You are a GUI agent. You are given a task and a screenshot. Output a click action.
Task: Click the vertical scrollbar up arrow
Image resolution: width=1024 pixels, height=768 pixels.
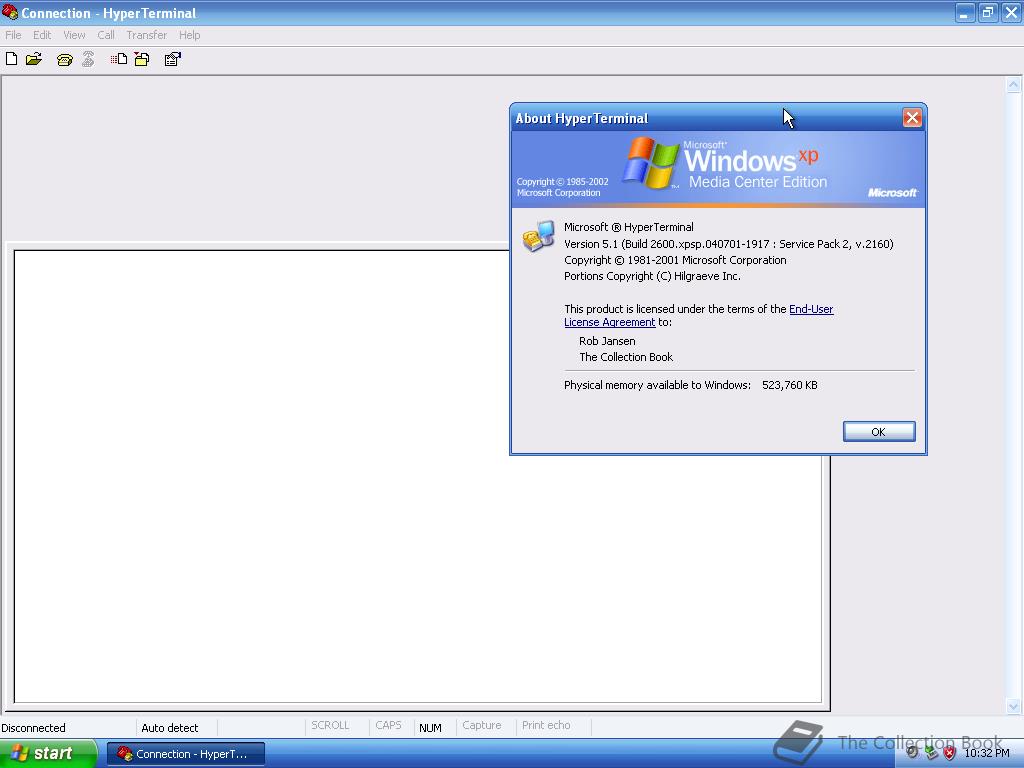[x=1013, y=85]
